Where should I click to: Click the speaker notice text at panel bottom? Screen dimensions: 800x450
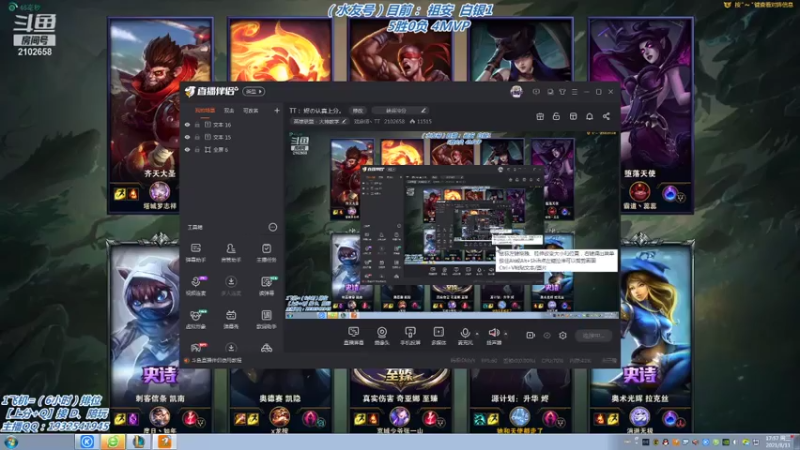pyautogui.click(x=216, y=360)
